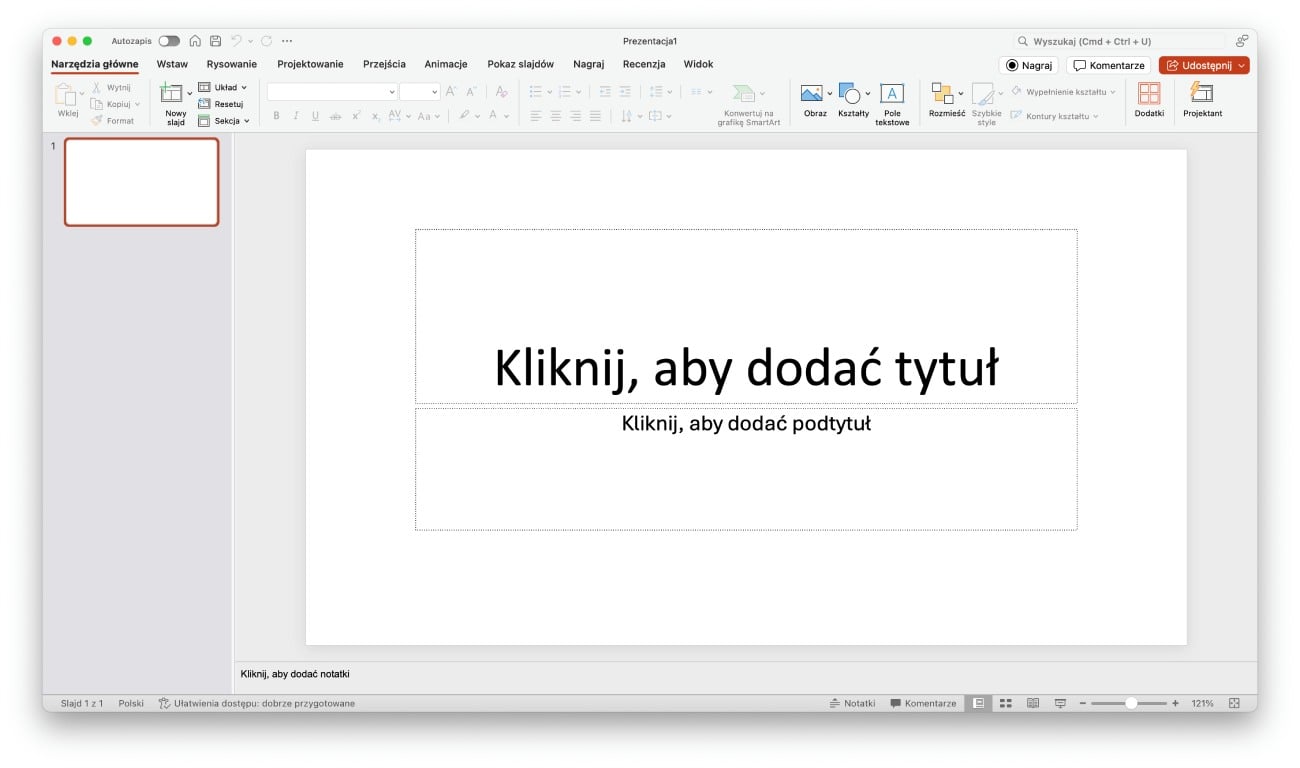This screenshot has height=768, width=1300.
Task: Click the Komentarze button at top right
Action: click(1109, 65)
